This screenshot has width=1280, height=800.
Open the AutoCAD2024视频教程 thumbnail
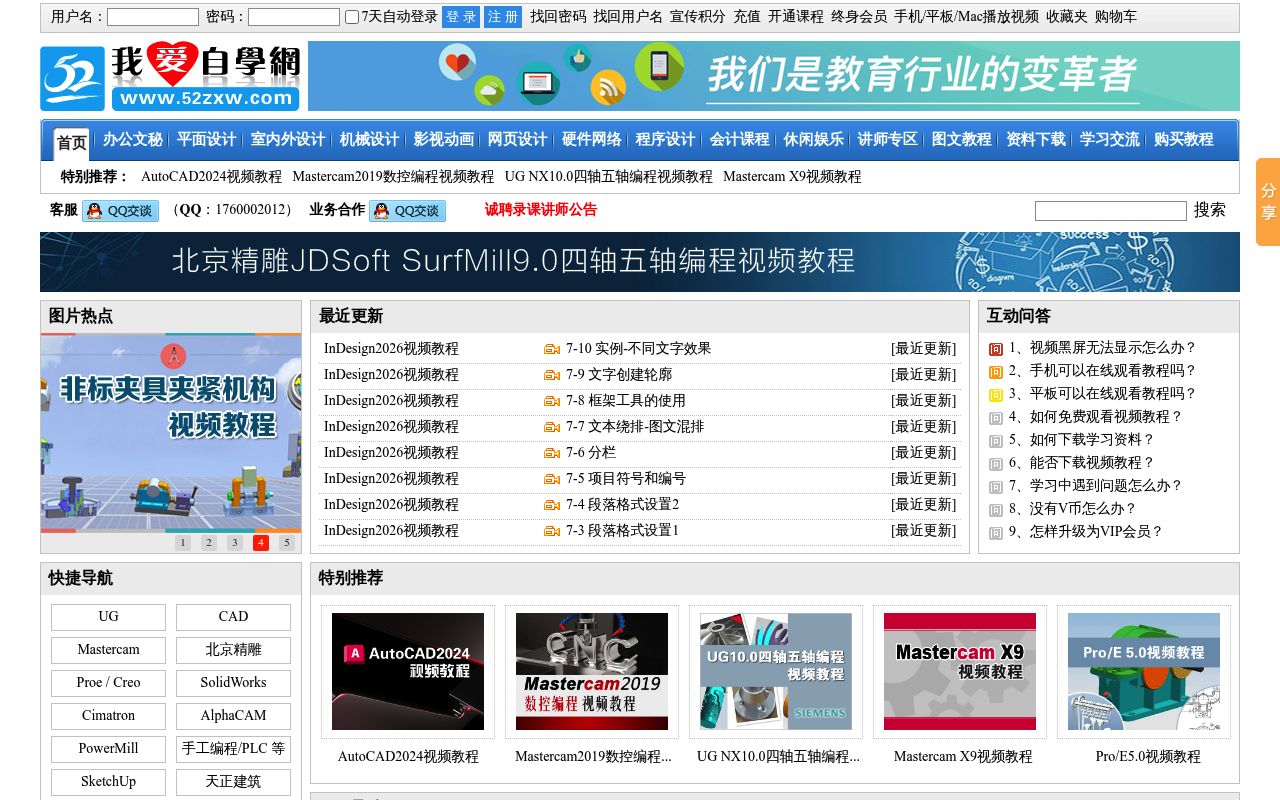408,671
